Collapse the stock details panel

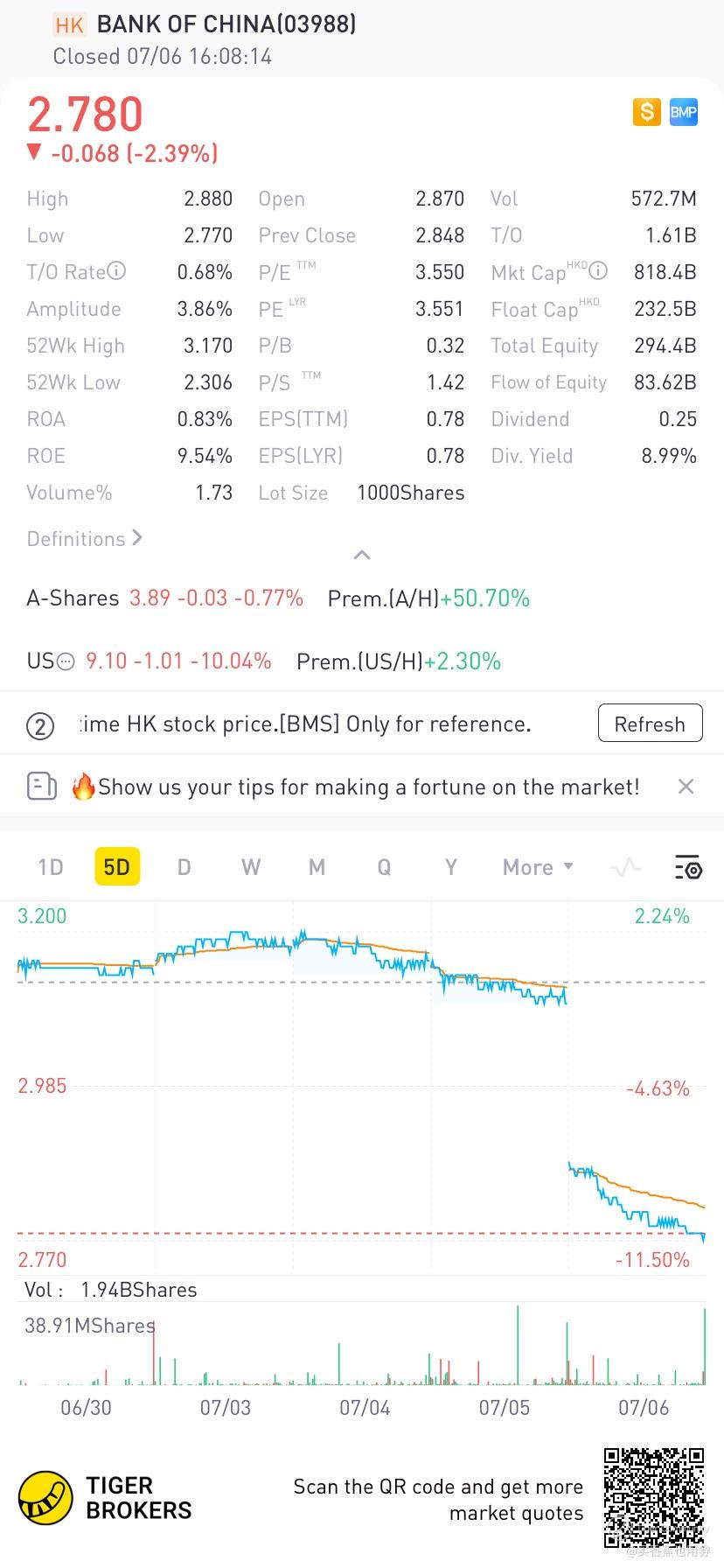361,555
